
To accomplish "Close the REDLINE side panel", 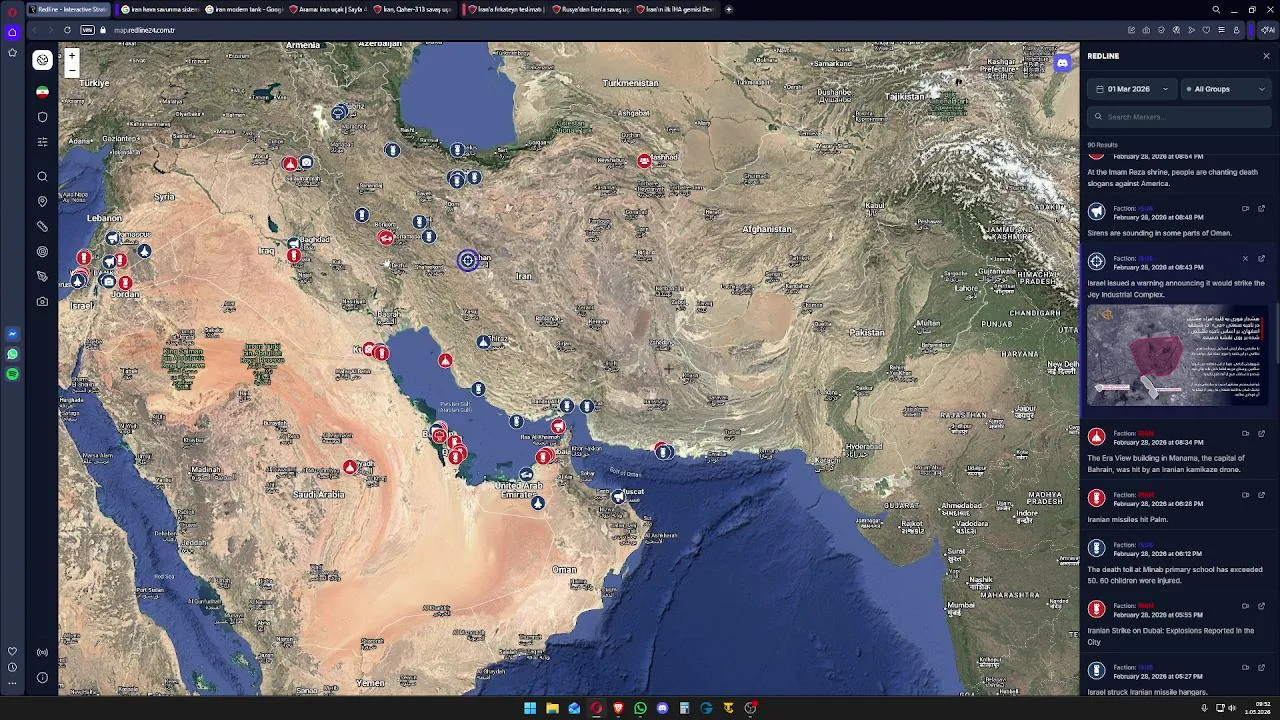I will point(1266,56).
